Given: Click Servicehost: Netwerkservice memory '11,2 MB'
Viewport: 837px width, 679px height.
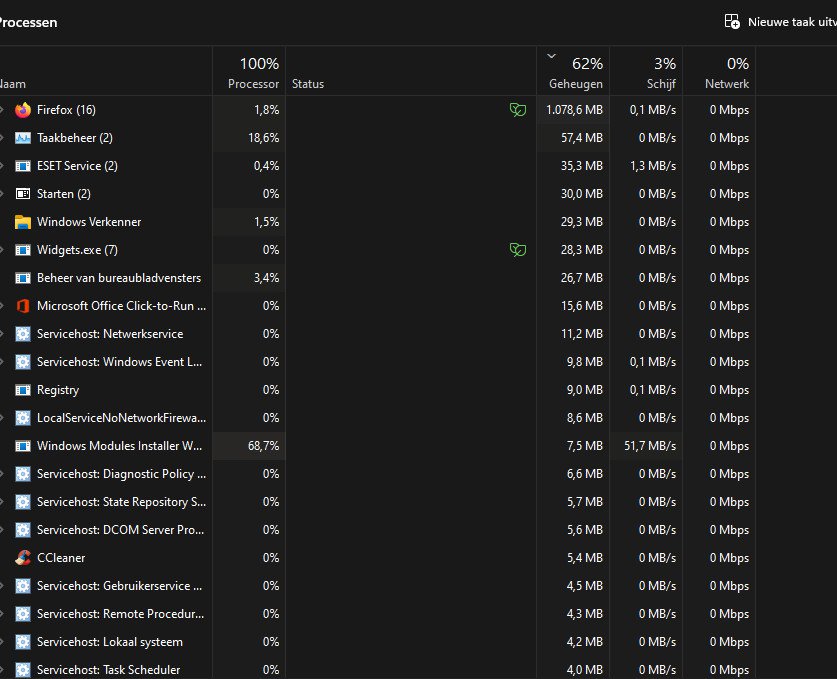Looking at the screenshot, I should click(x=582, y=334).
